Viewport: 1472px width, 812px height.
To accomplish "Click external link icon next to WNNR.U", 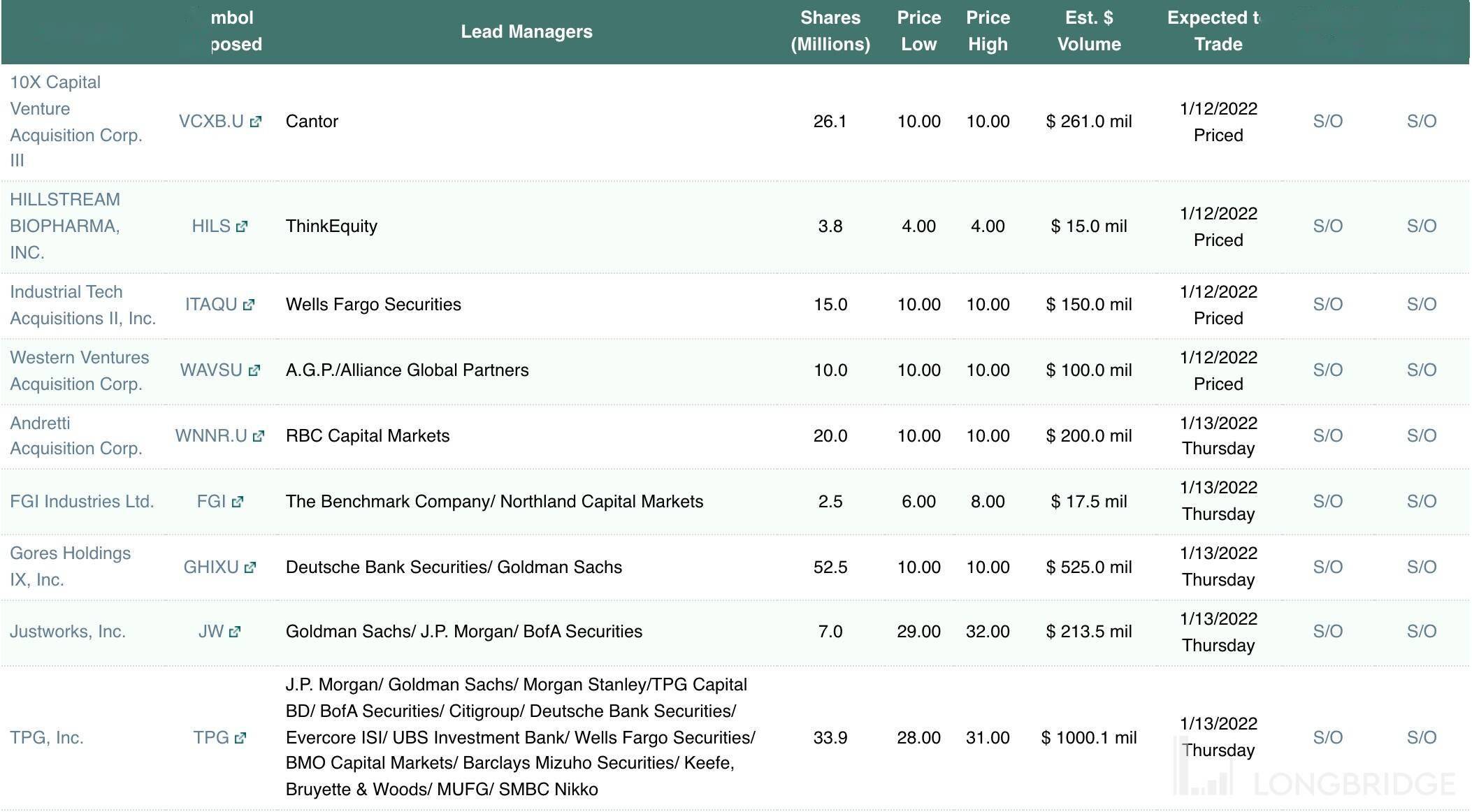I will click(259, 436).
